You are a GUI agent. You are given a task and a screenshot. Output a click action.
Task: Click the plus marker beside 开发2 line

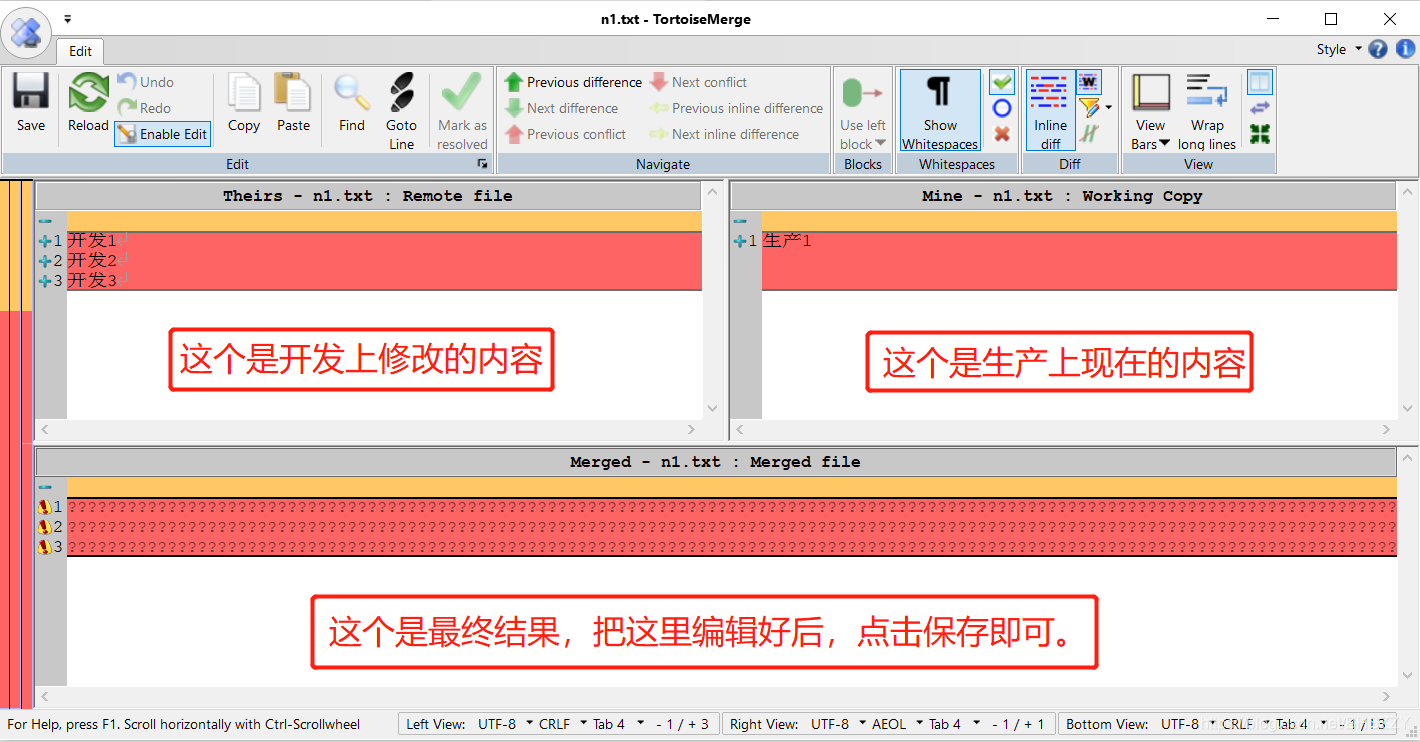point(44,261)
